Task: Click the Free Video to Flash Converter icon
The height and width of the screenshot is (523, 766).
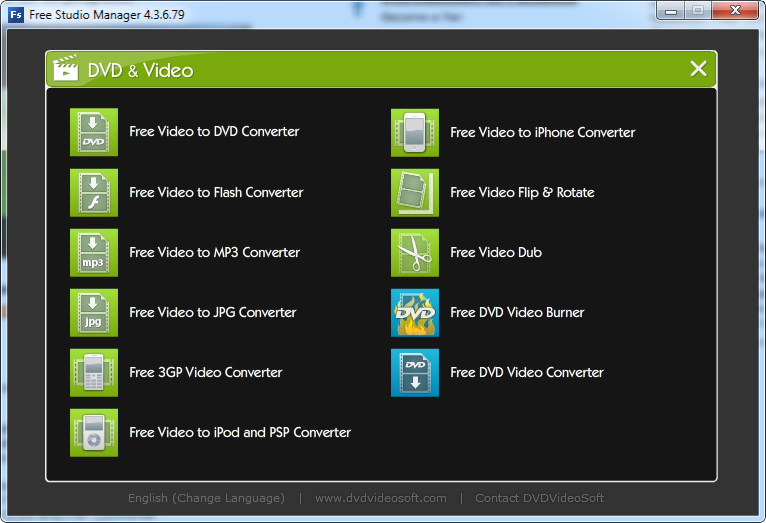Action: pyautogui.click(x=94, y=192)
